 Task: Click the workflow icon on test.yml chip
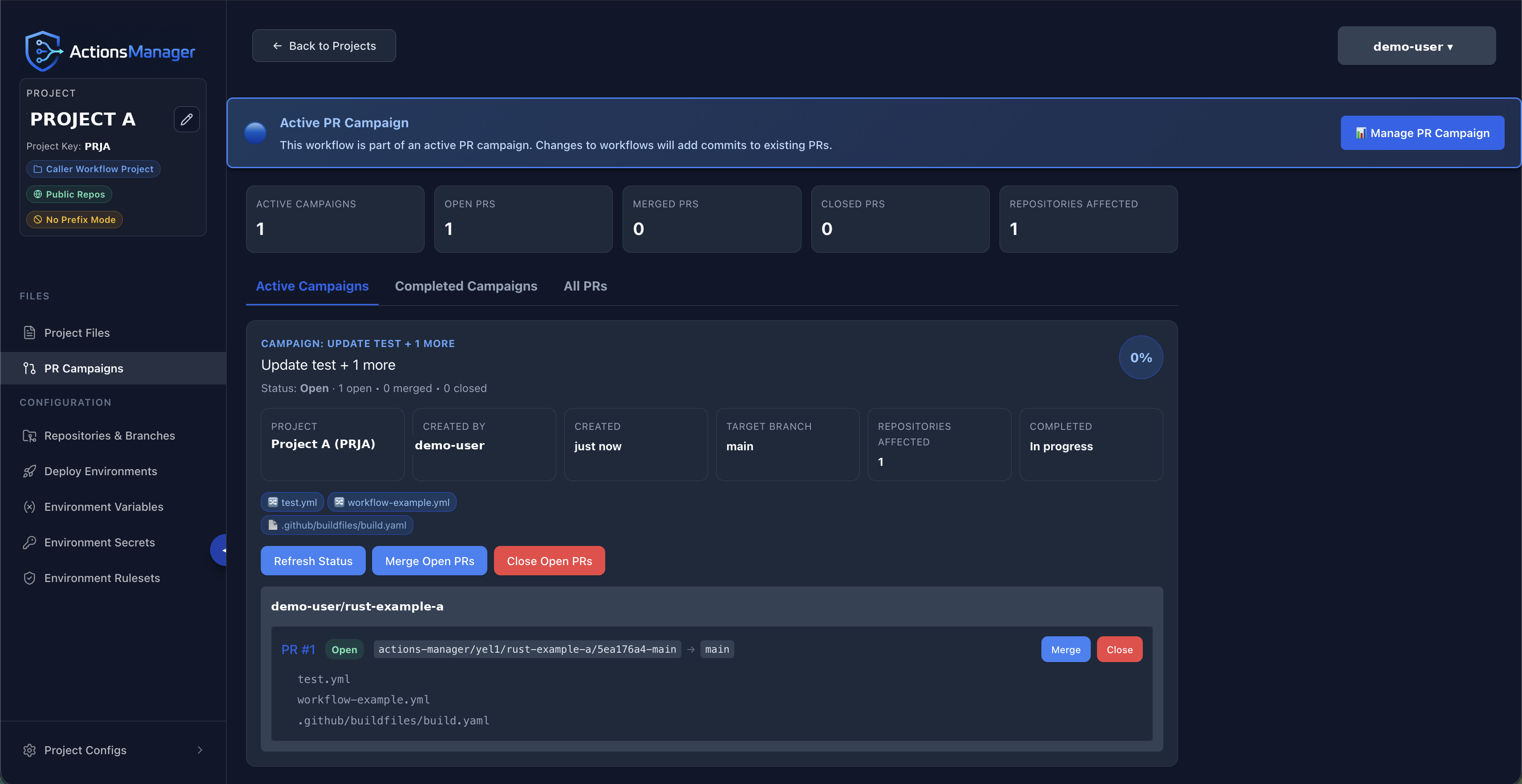click(x=273, y=502)
